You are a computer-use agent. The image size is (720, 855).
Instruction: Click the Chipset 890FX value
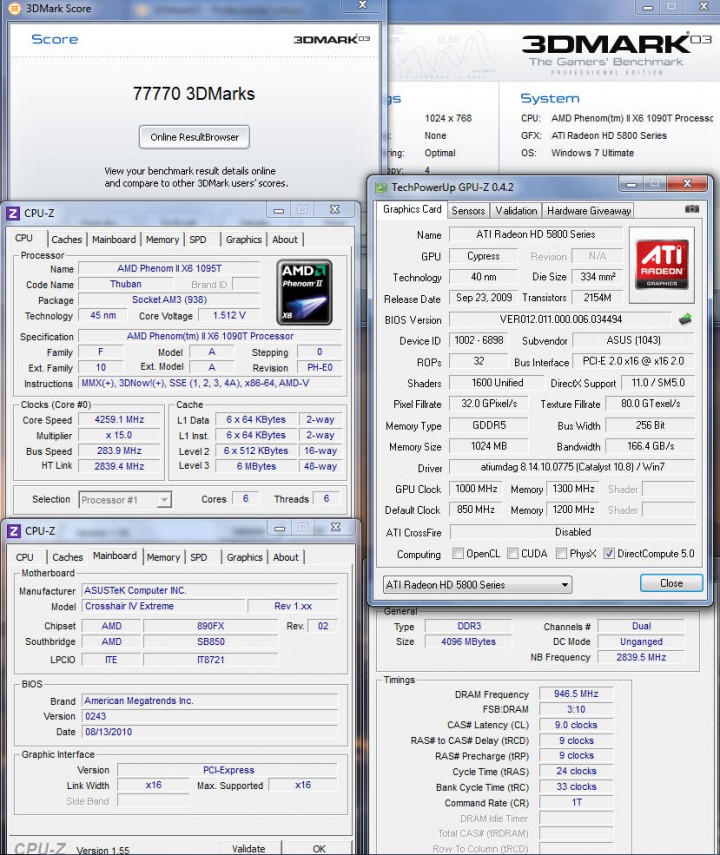[x=211, y=626]
